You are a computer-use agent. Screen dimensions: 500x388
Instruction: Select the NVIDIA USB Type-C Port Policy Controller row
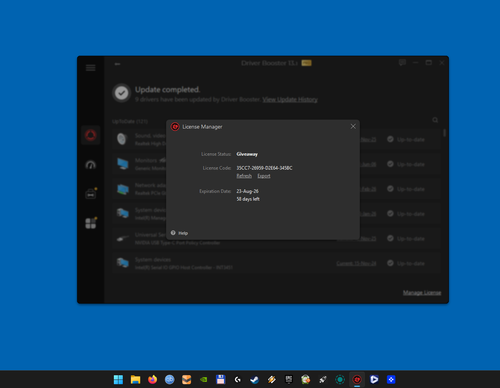pyautogui.click(x=276, y=239)
